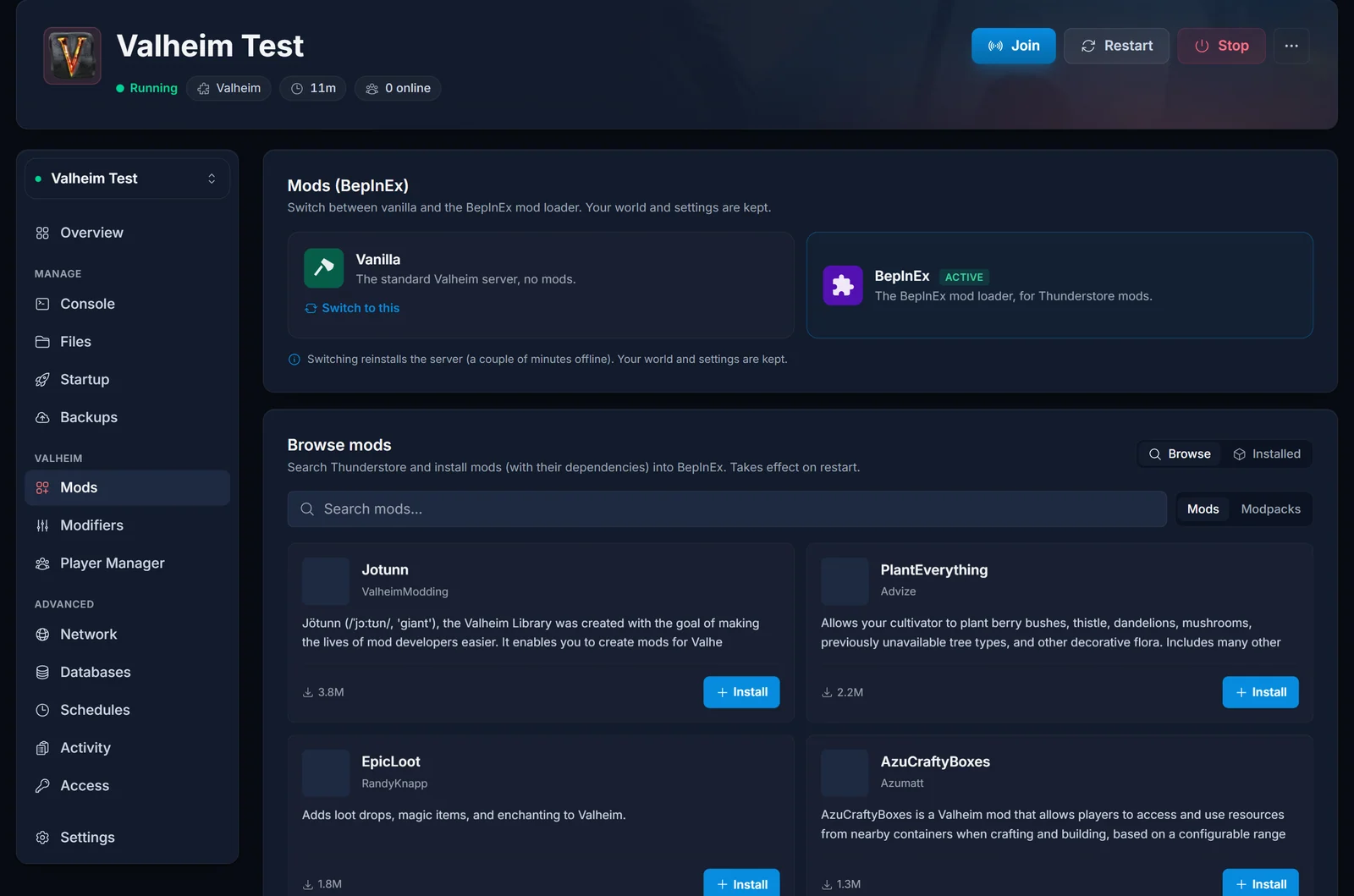Click the ACTIVE badge next to BepInEx

point(964,278)
